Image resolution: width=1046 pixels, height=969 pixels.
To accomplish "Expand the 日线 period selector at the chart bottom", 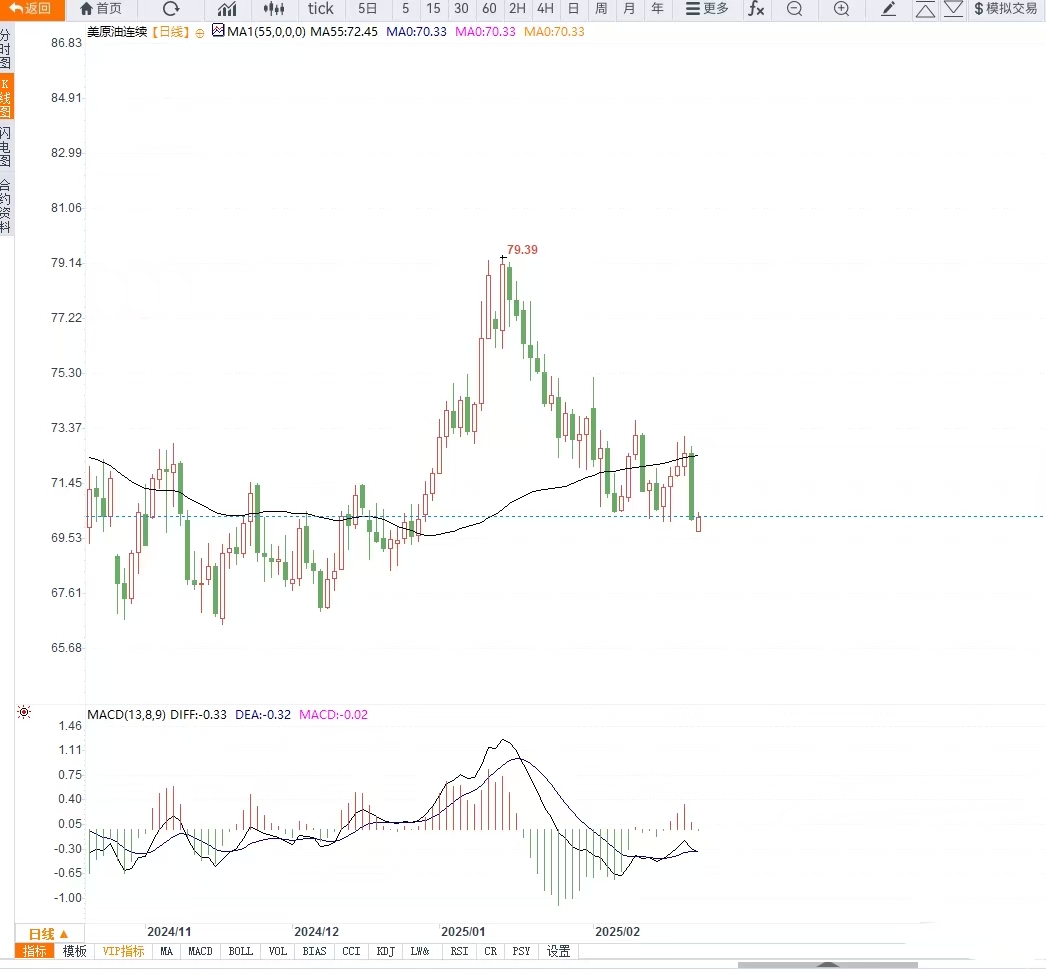I will coord(48,934).
